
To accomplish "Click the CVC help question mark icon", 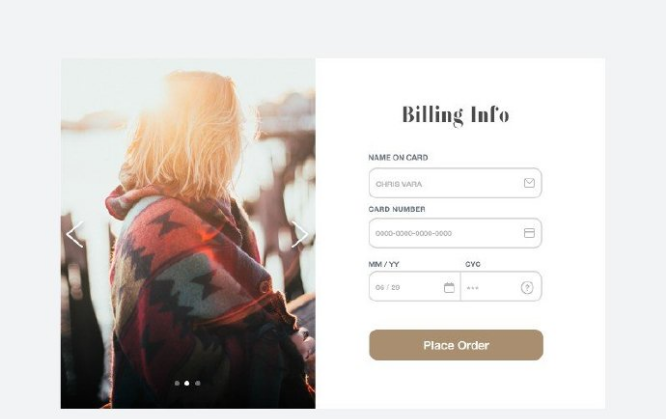I will tap(527, 288).
